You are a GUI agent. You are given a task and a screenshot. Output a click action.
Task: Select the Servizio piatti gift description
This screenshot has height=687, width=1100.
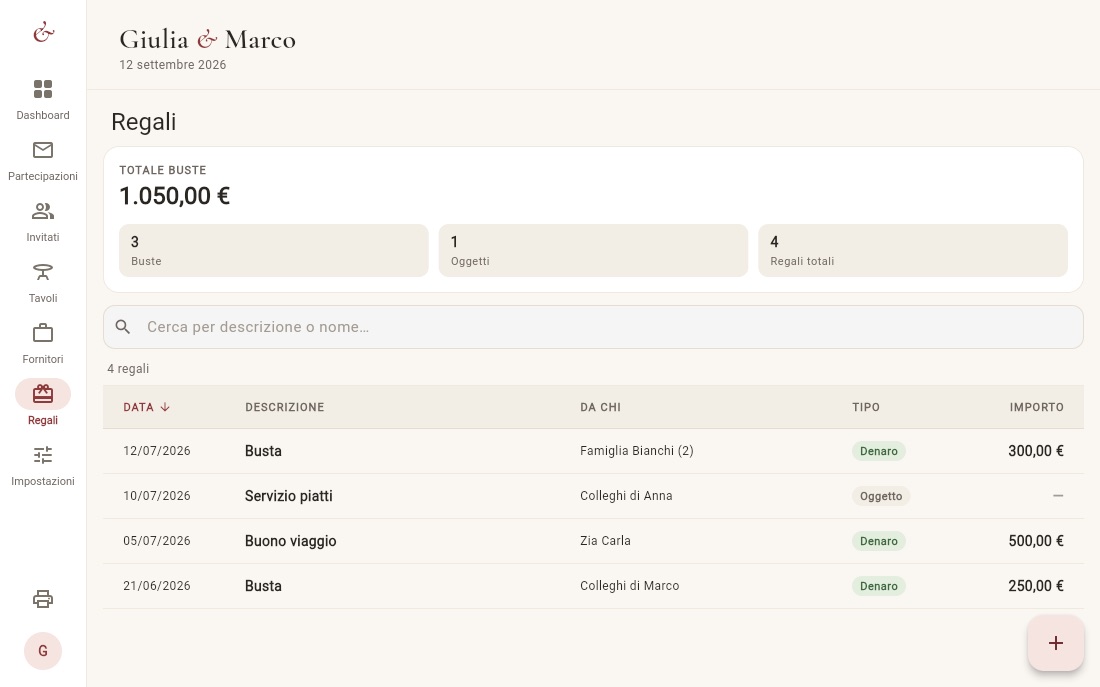pos(289,496)
